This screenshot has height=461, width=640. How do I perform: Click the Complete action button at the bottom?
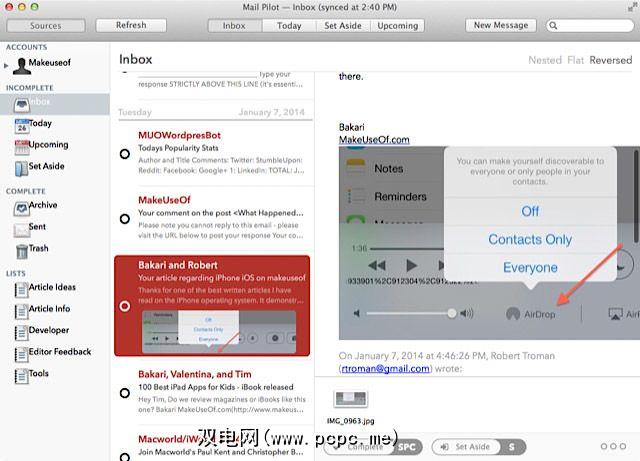click(373, 447)
